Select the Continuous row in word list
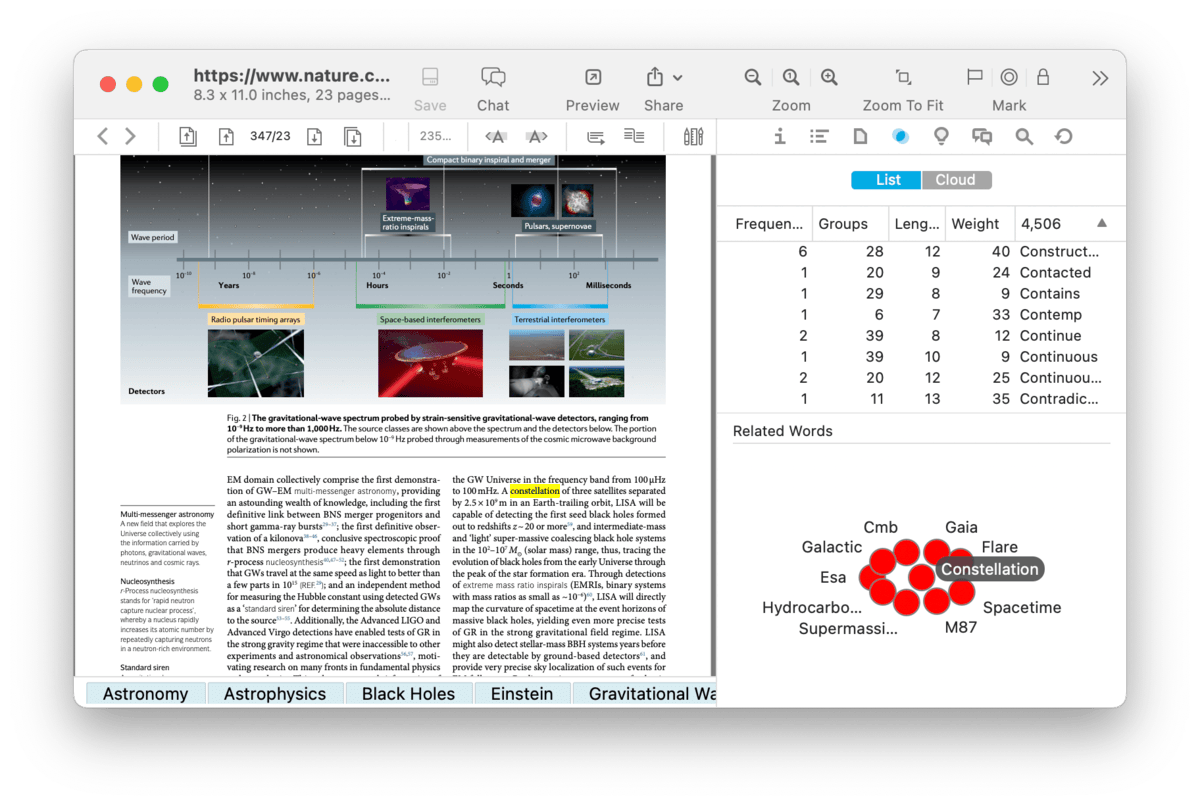 [1058, 357]
